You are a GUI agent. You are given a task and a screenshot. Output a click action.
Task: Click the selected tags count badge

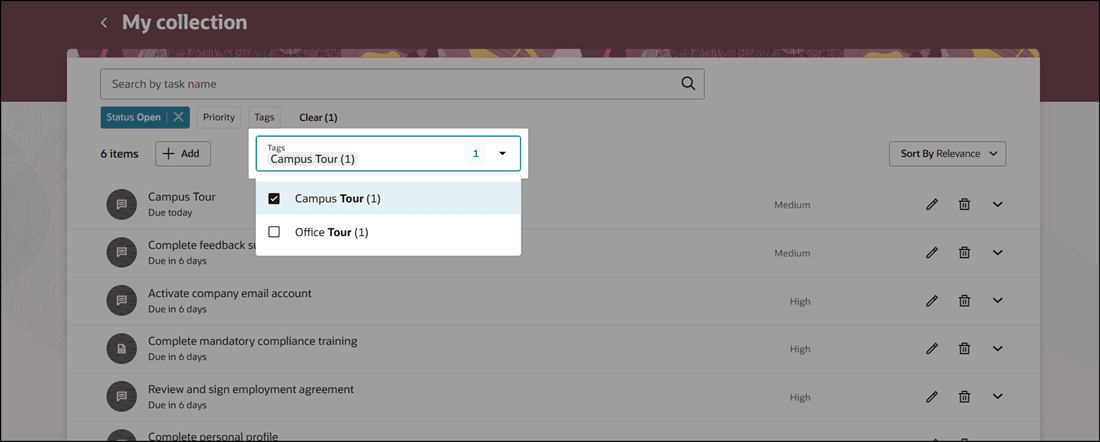click(x=476, y=154)
